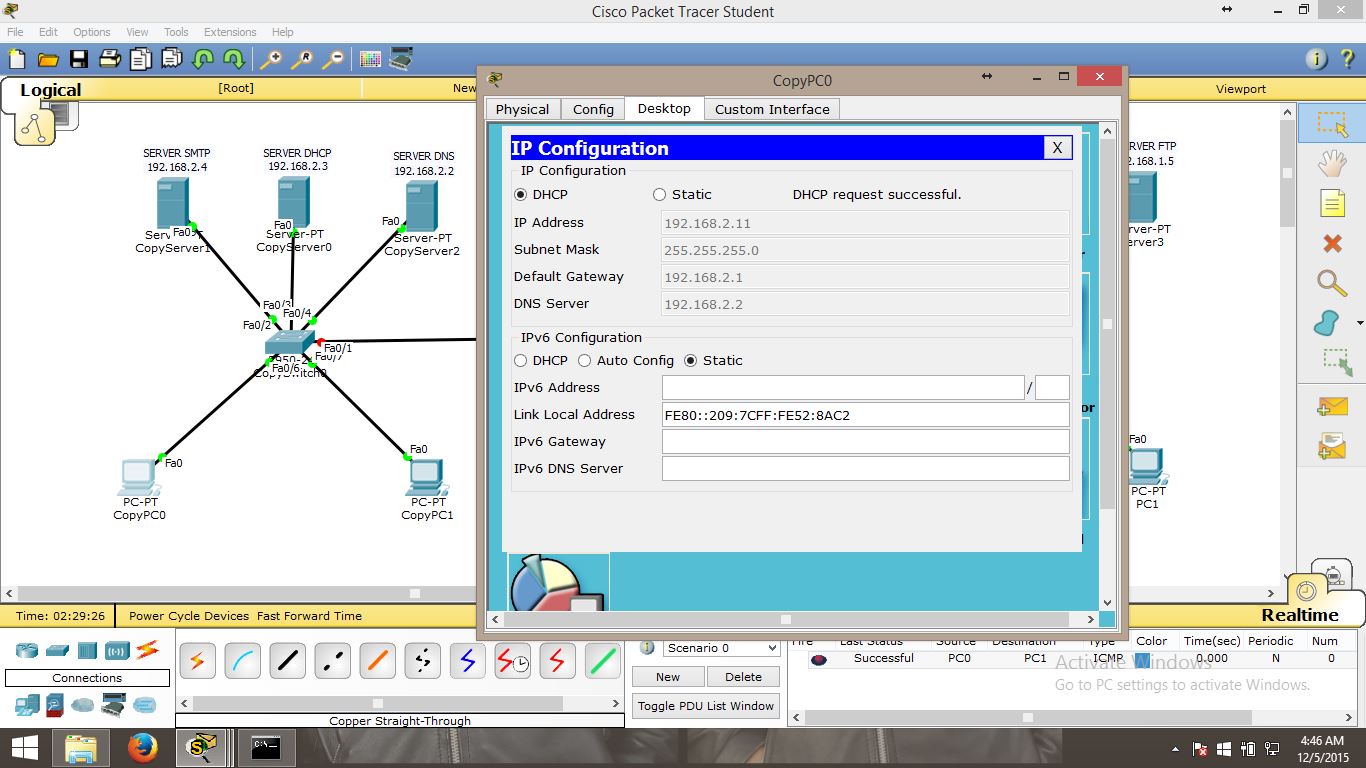Click Power Cycle Devices
Image resolution: width=1366 pixels, height=768 pixels.
click(x=189, y=616)
